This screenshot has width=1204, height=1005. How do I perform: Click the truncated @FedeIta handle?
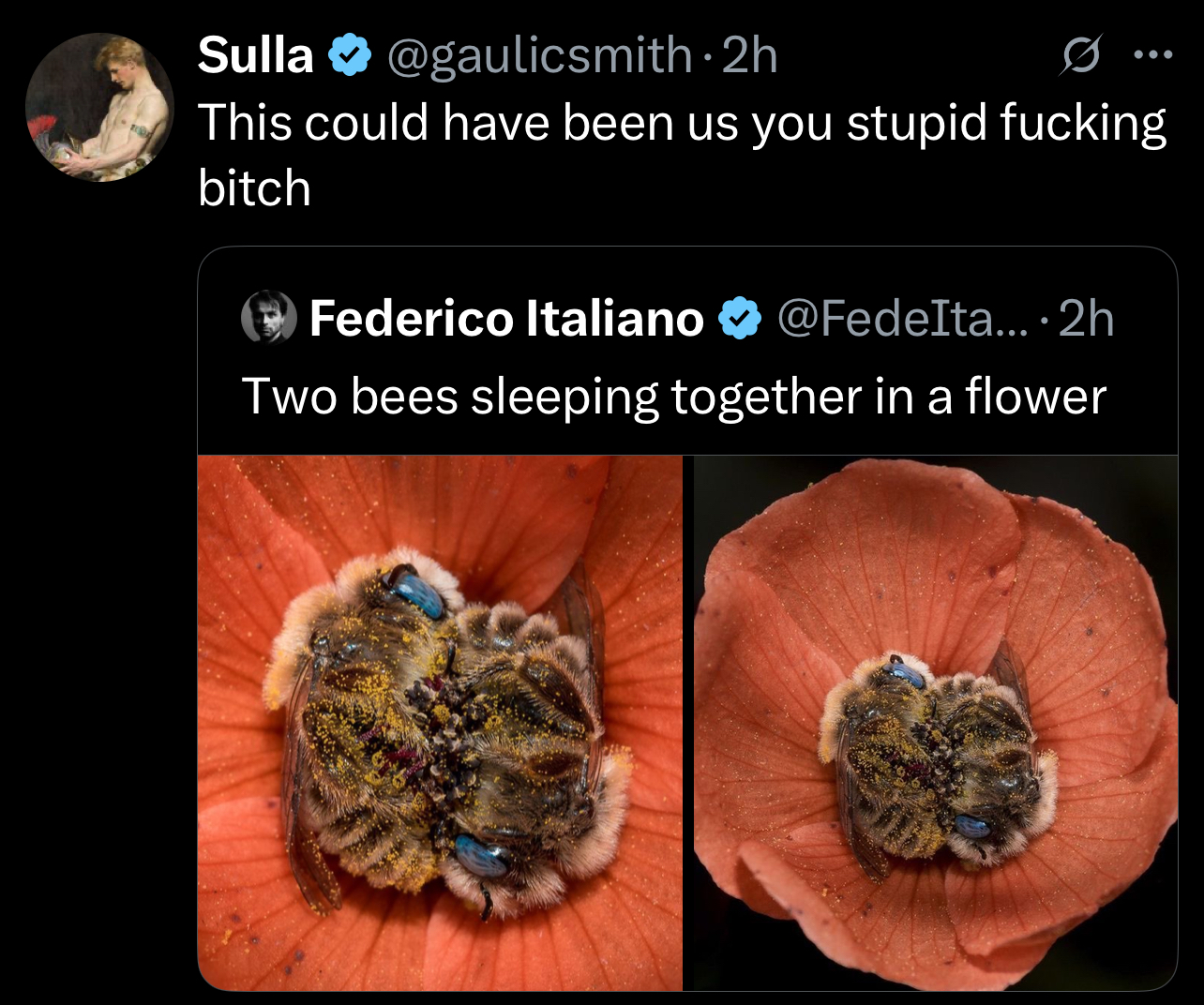click(x=902, y=319)
